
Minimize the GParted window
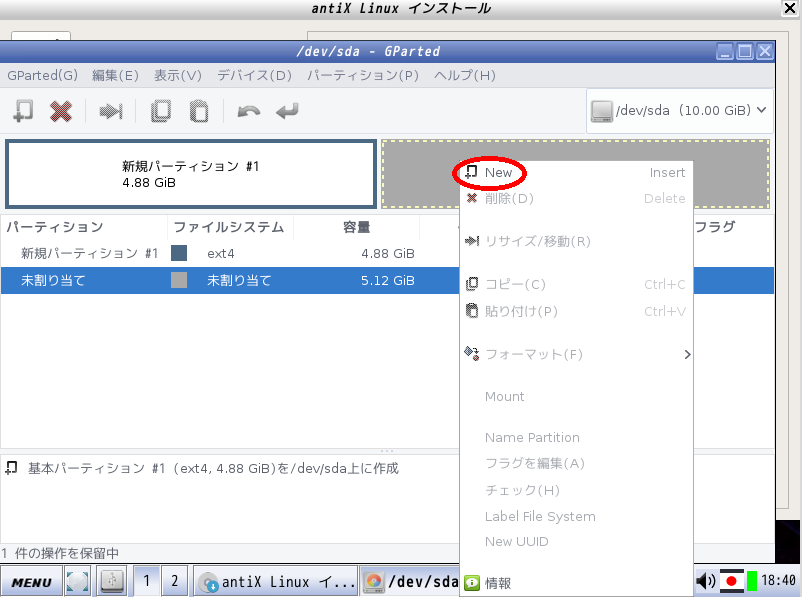click(x=725, y=51)
